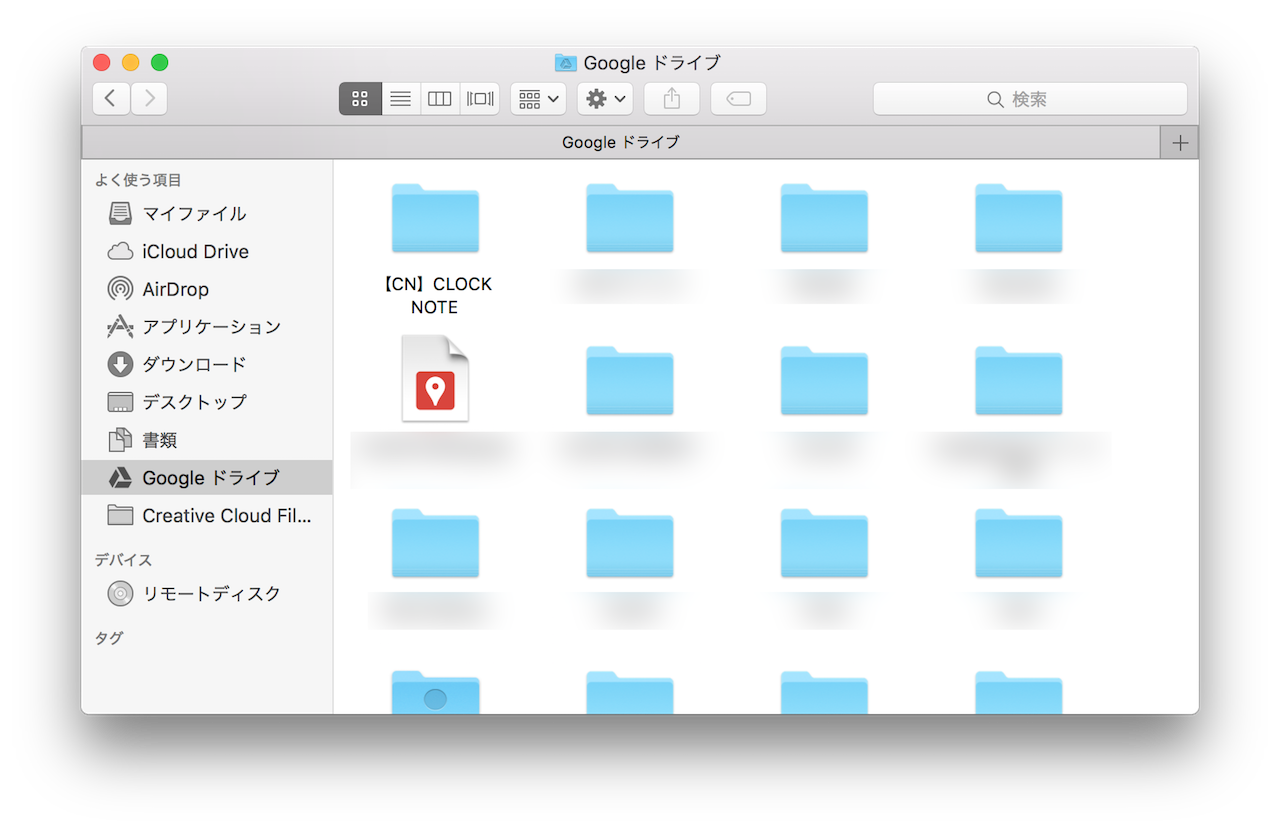This screenshot has width=1280, height=830.
Task: Click the AirDrop radar icon
Action: pyautogui.click(x=120, y=290)
